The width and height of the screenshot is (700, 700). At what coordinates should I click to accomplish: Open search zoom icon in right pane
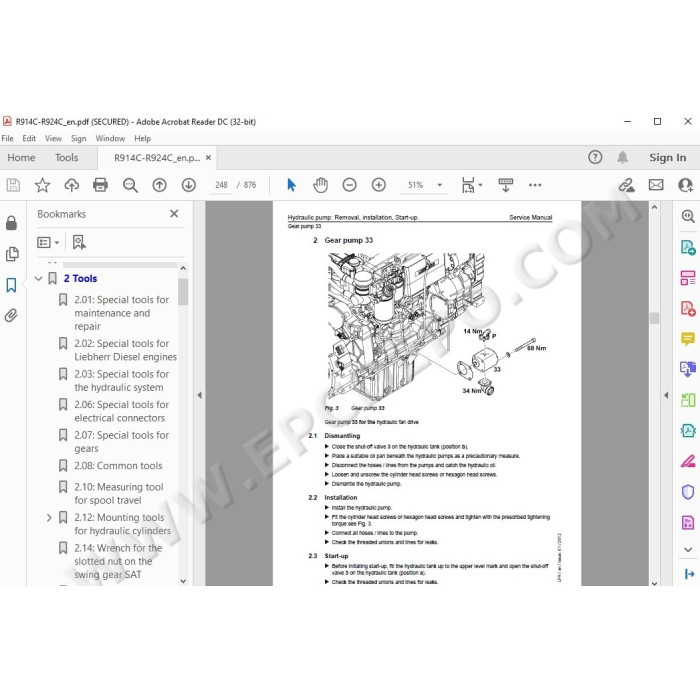688,217
